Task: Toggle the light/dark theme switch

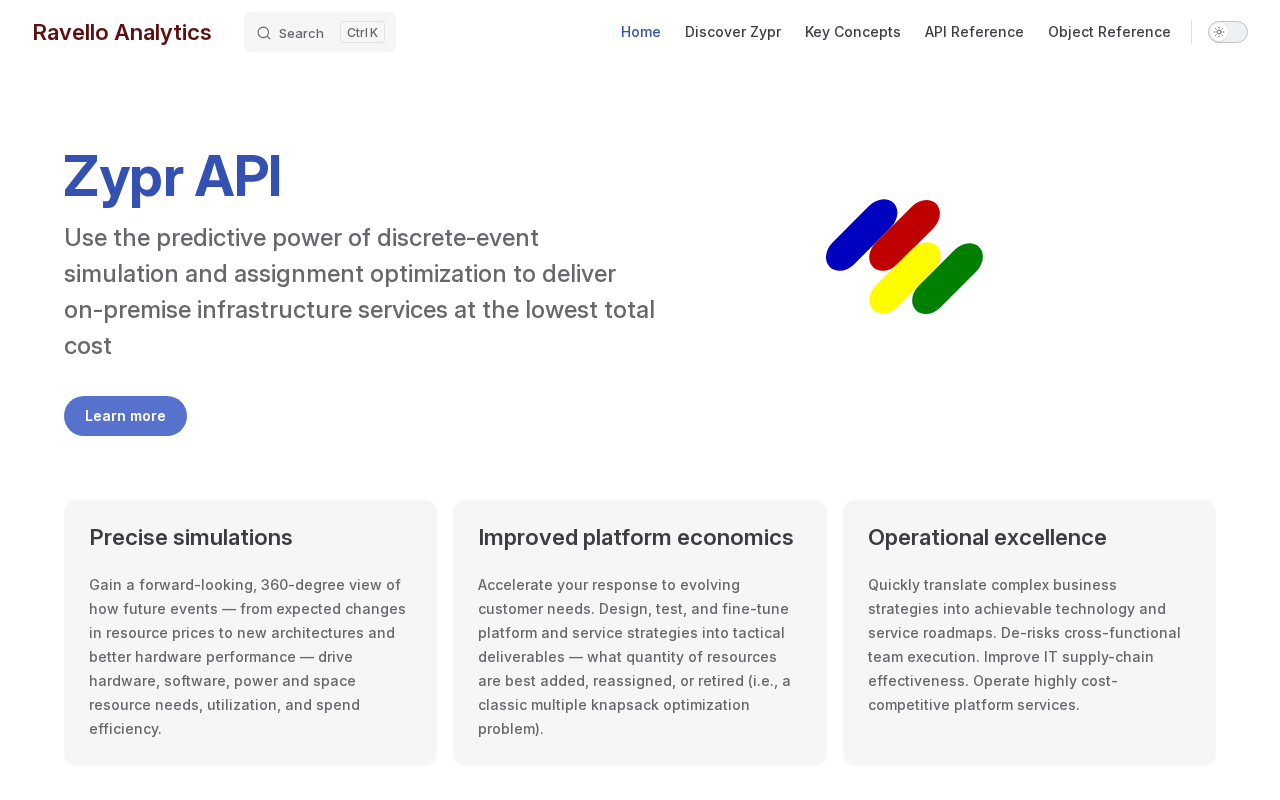Action: pyautogui.click(x=1228, y=32)
